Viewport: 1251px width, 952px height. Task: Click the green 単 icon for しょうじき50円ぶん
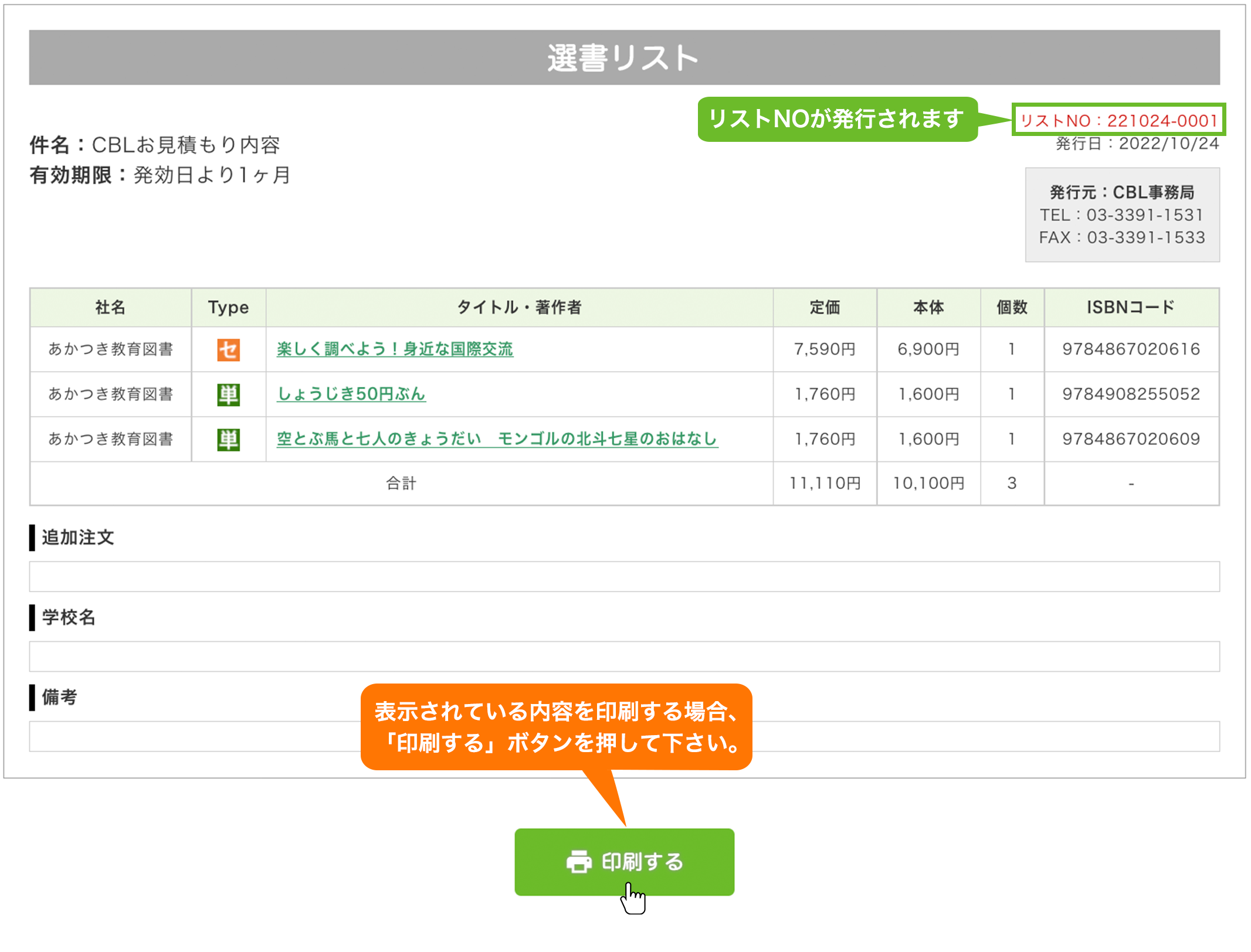[228, 395]
